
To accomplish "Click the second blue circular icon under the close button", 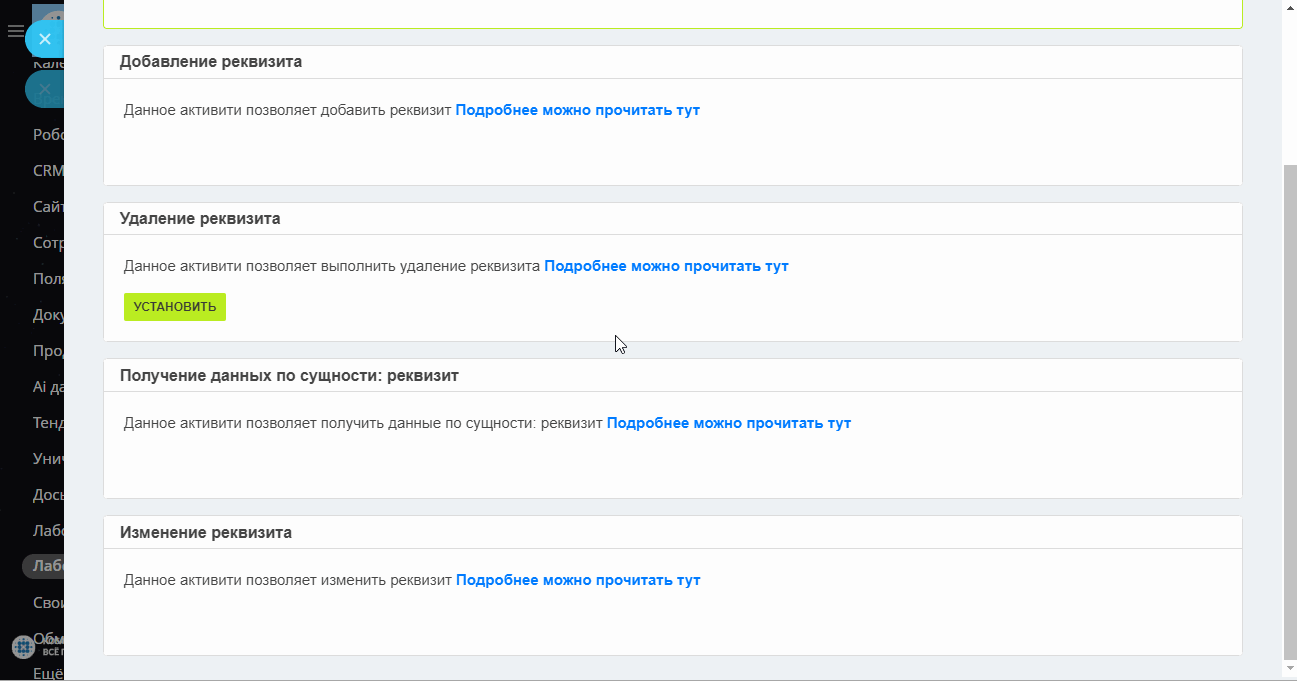I will [x=43, y=89].
